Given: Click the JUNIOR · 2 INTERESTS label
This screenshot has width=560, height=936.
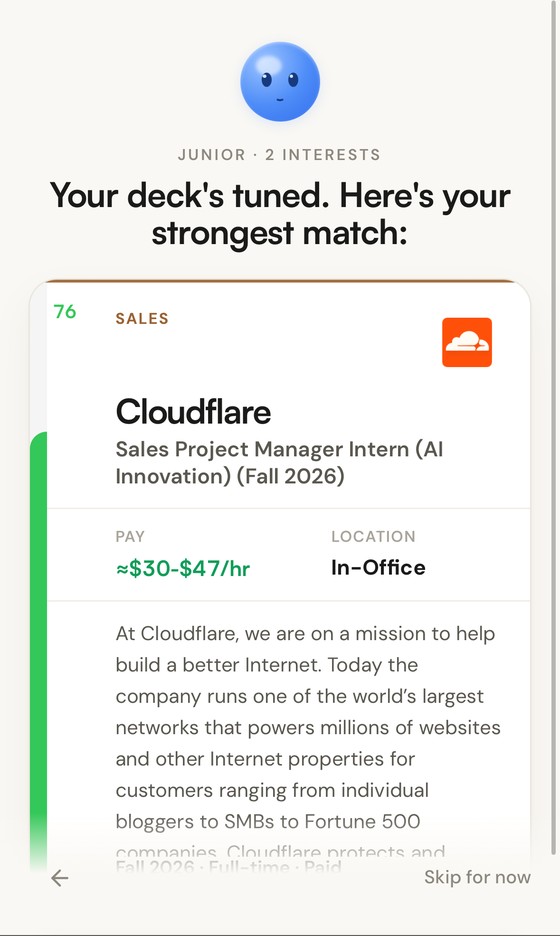Looking at the screenshot, I should click(279, 155).
